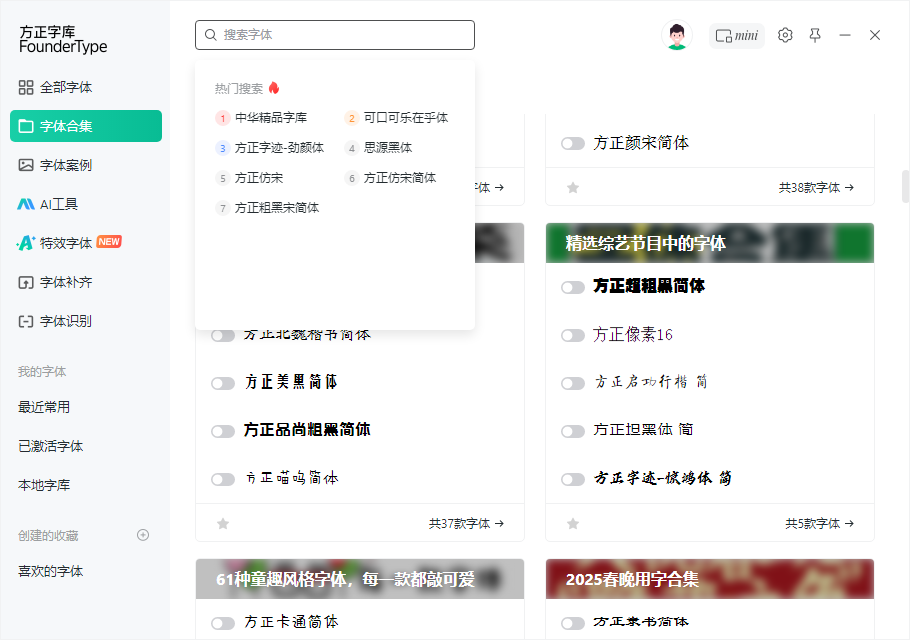Click the 字体补齐 icon

26,283
